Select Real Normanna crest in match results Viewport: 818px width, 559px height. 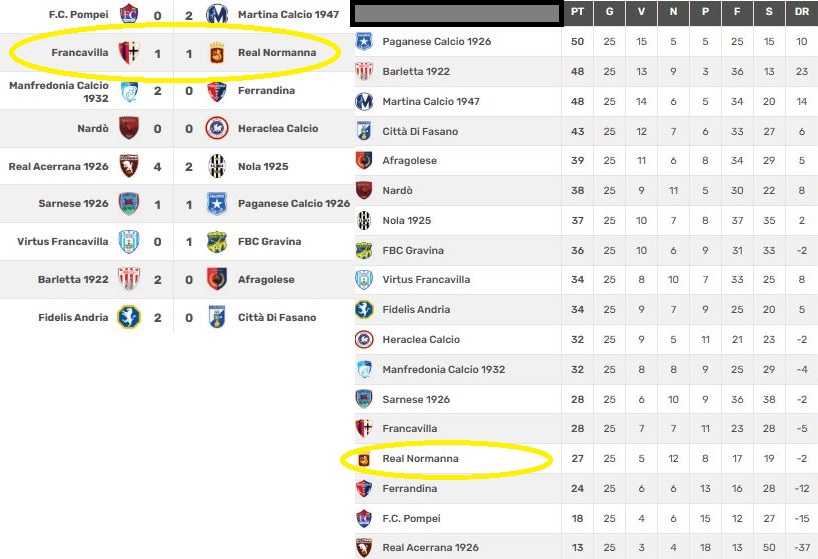[217, 53]
